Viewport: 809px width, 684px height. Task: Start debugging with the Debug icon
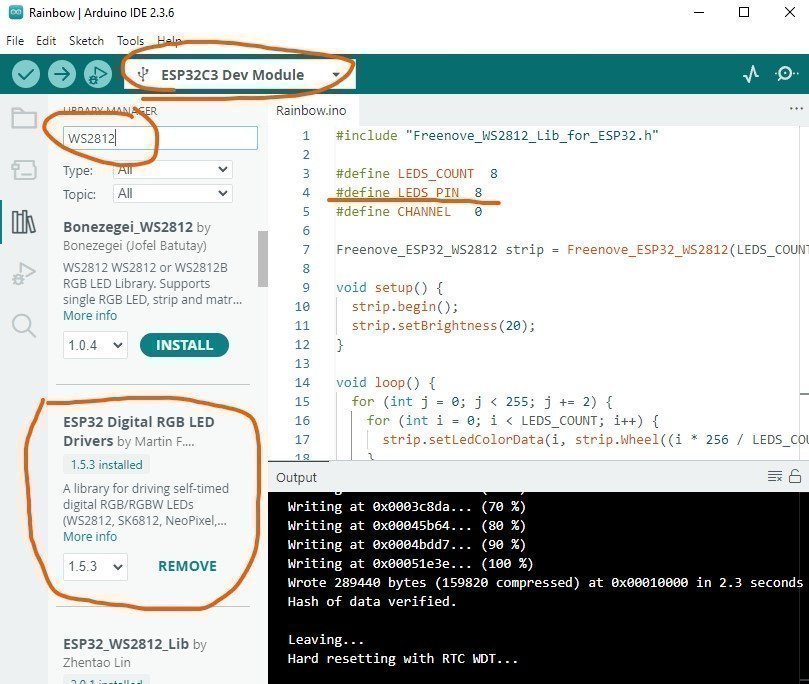point(97,75)
